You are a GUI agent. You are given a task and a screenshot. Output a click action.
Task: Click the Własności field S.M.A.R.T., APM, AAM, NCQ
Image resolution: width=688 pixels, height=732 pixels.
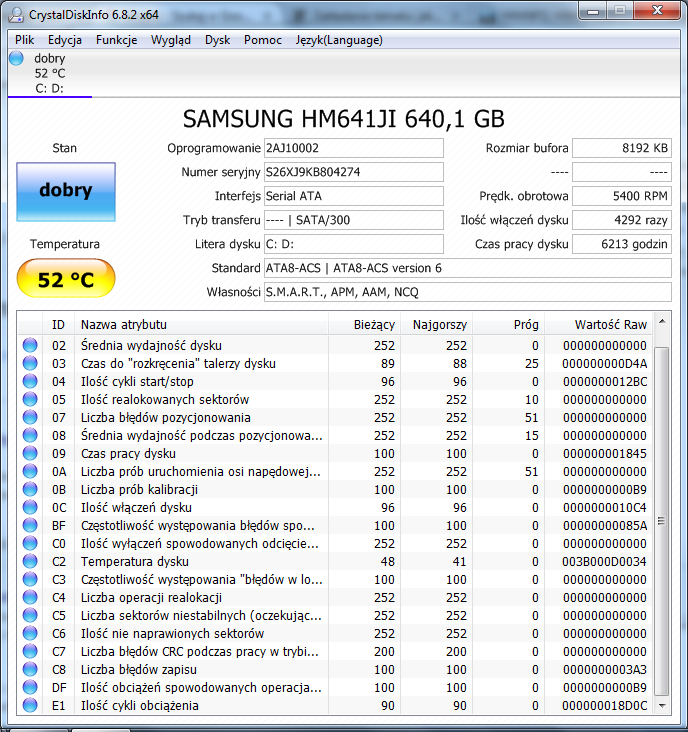pos(468,292)
